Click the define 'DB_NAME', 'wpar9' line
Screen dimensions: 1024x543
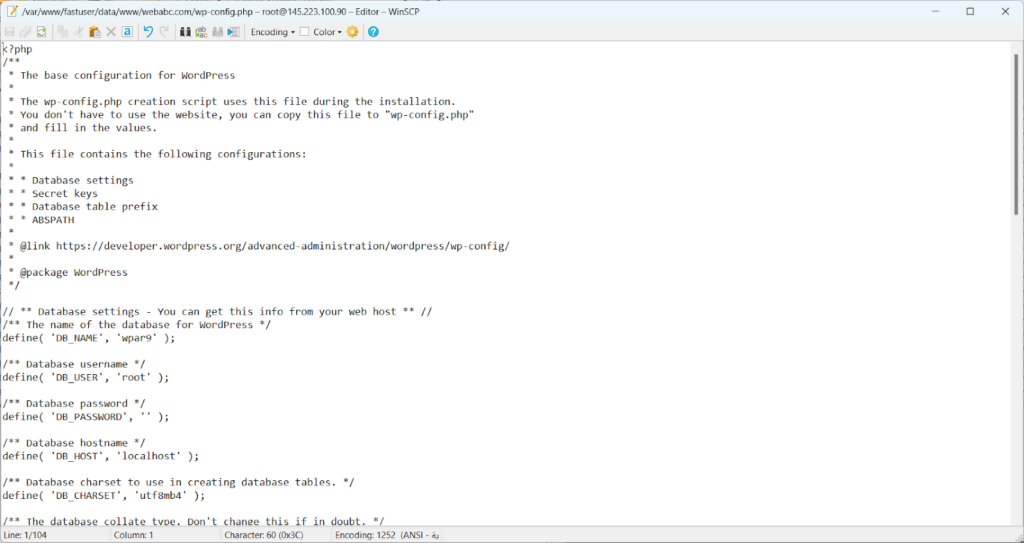tap(89, 338)
